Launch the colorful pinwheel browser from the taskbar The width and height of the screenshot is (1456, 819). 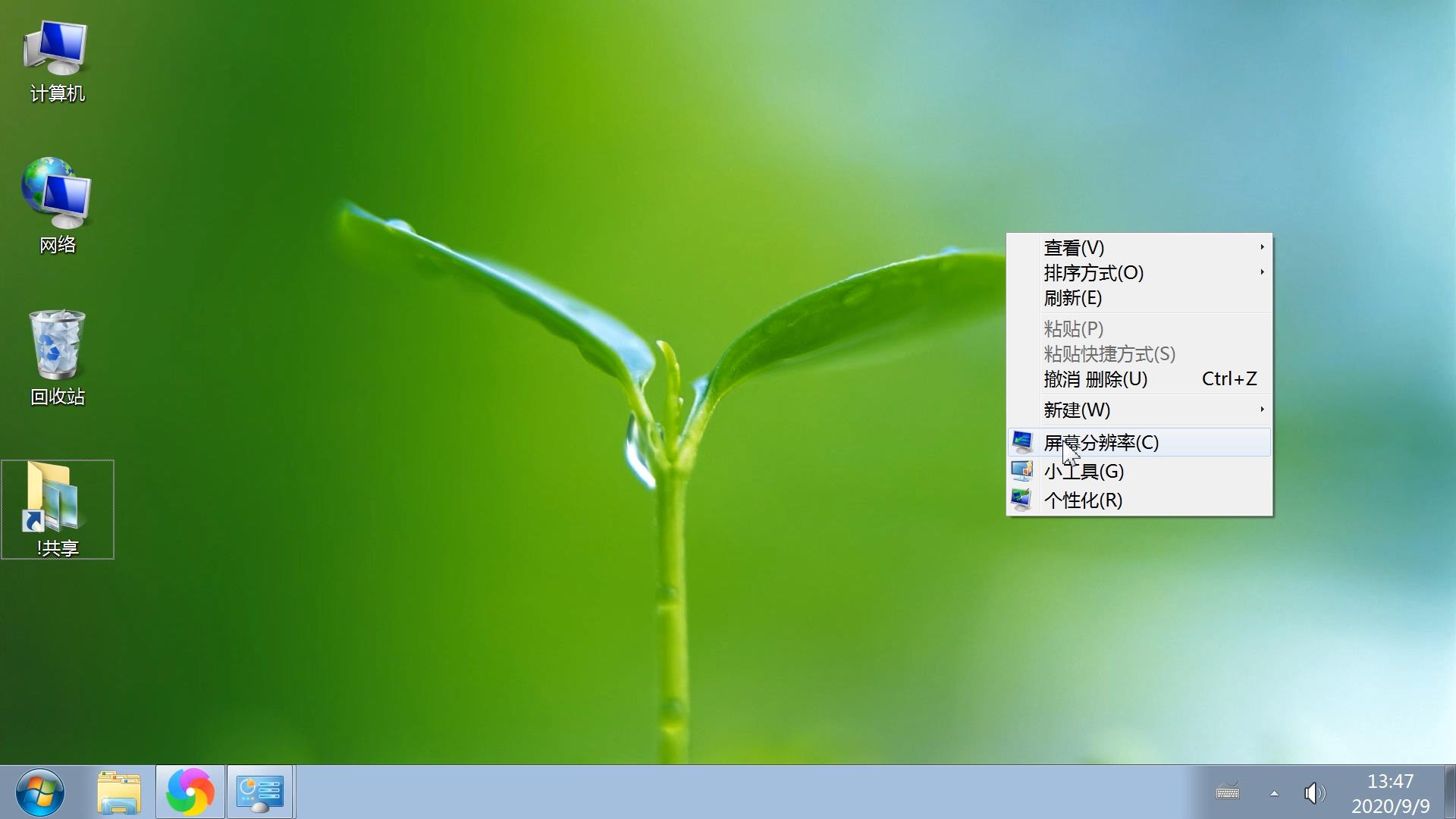pos(189,791)
